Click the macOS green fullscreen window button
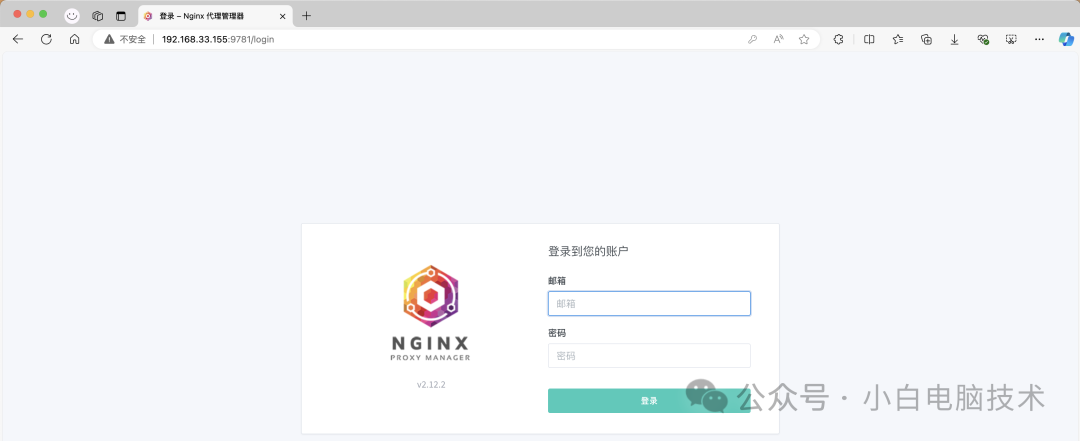Screen dimensions: 1080x441 click(43, 14)
